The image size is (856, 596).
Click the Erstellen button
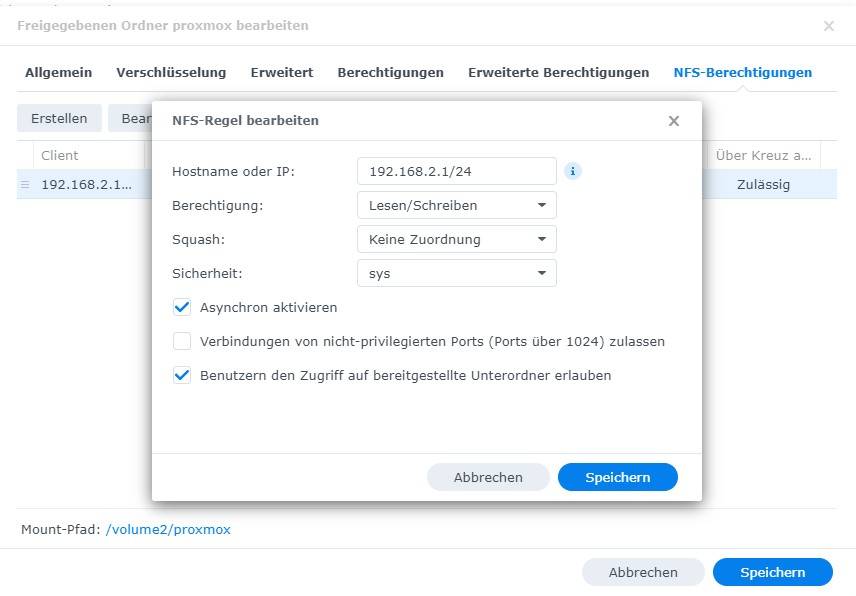point(59,118)
